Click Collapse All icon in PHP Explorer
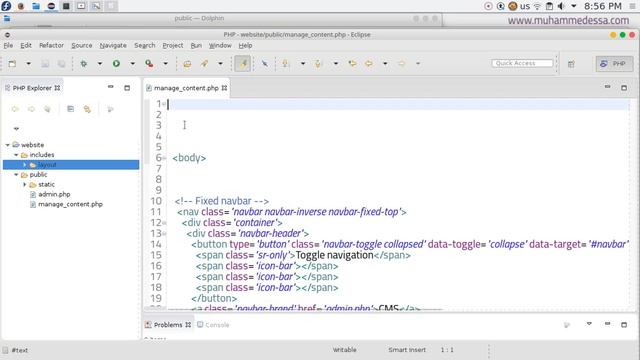This screenshot has height=360, width=640. point(71,109)
